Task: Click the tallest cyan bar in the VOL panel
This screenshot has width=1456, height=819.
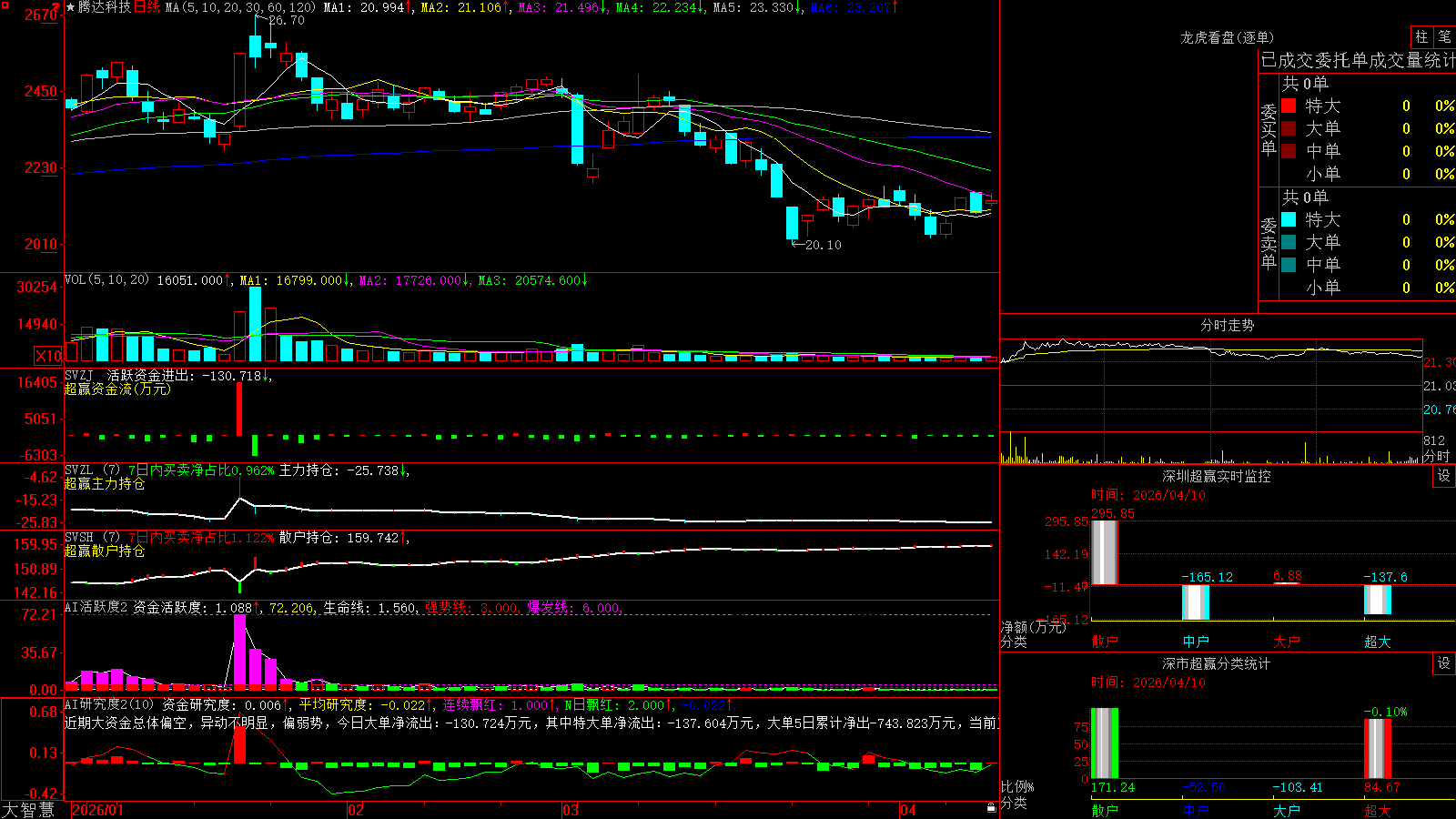Action: coord(255,324)
